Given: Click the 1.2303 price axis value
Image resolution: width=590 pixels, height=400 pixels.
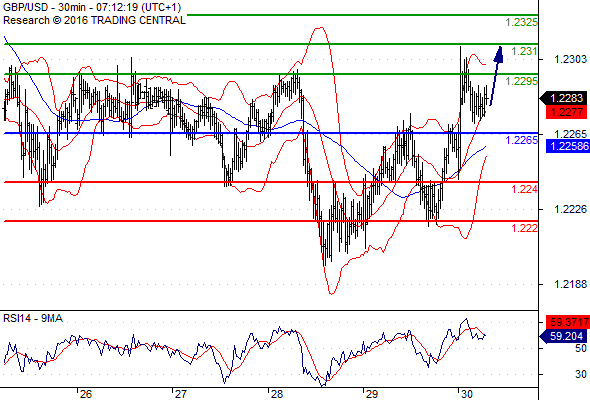Looking at the screenshot, I should tap(570, 59).
